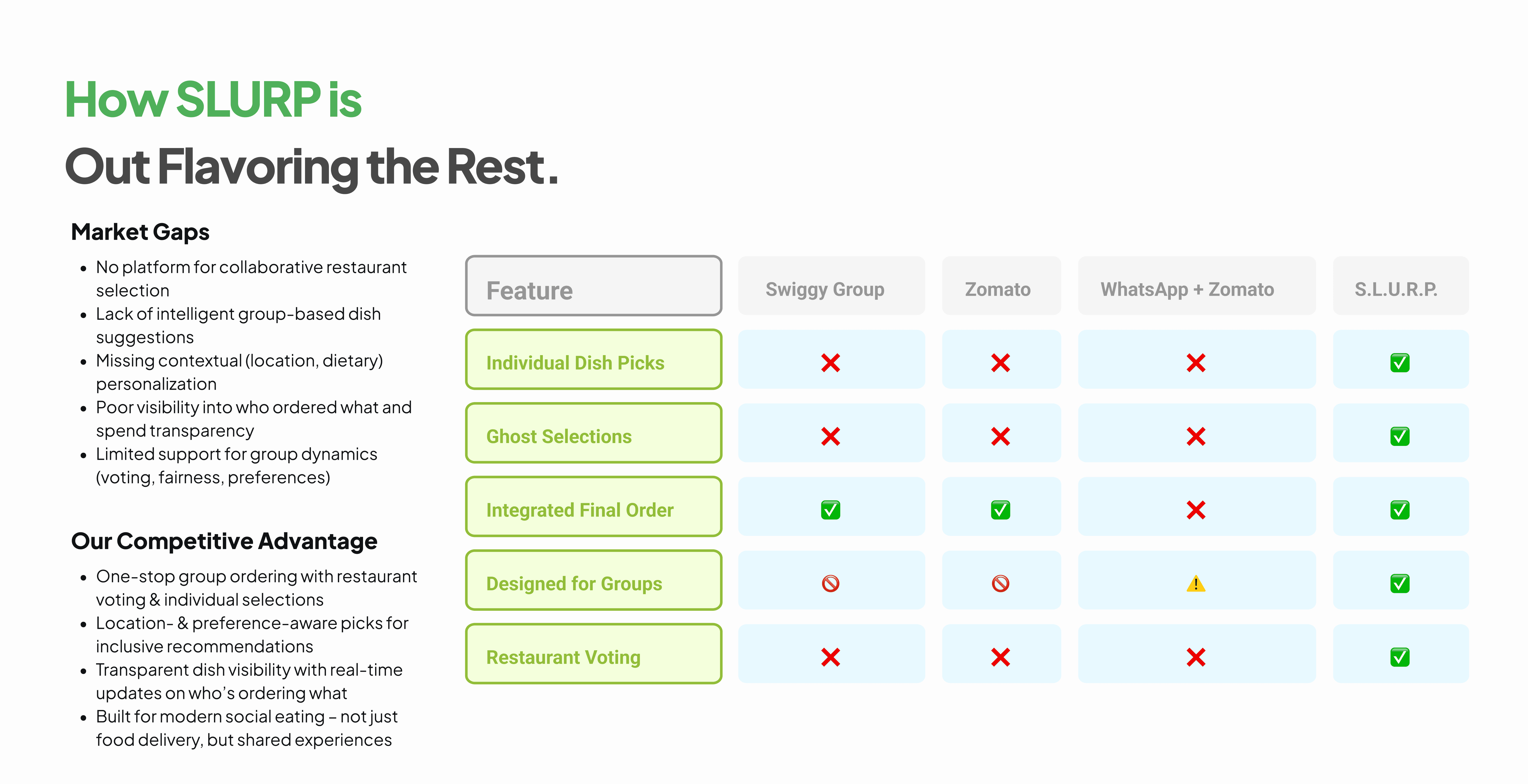The width and height of the screenshot is (1528, 784).
Task: Click S.L.U.R.P. green checkmark for Individual Dish Picks
Action: [1400, 362]
